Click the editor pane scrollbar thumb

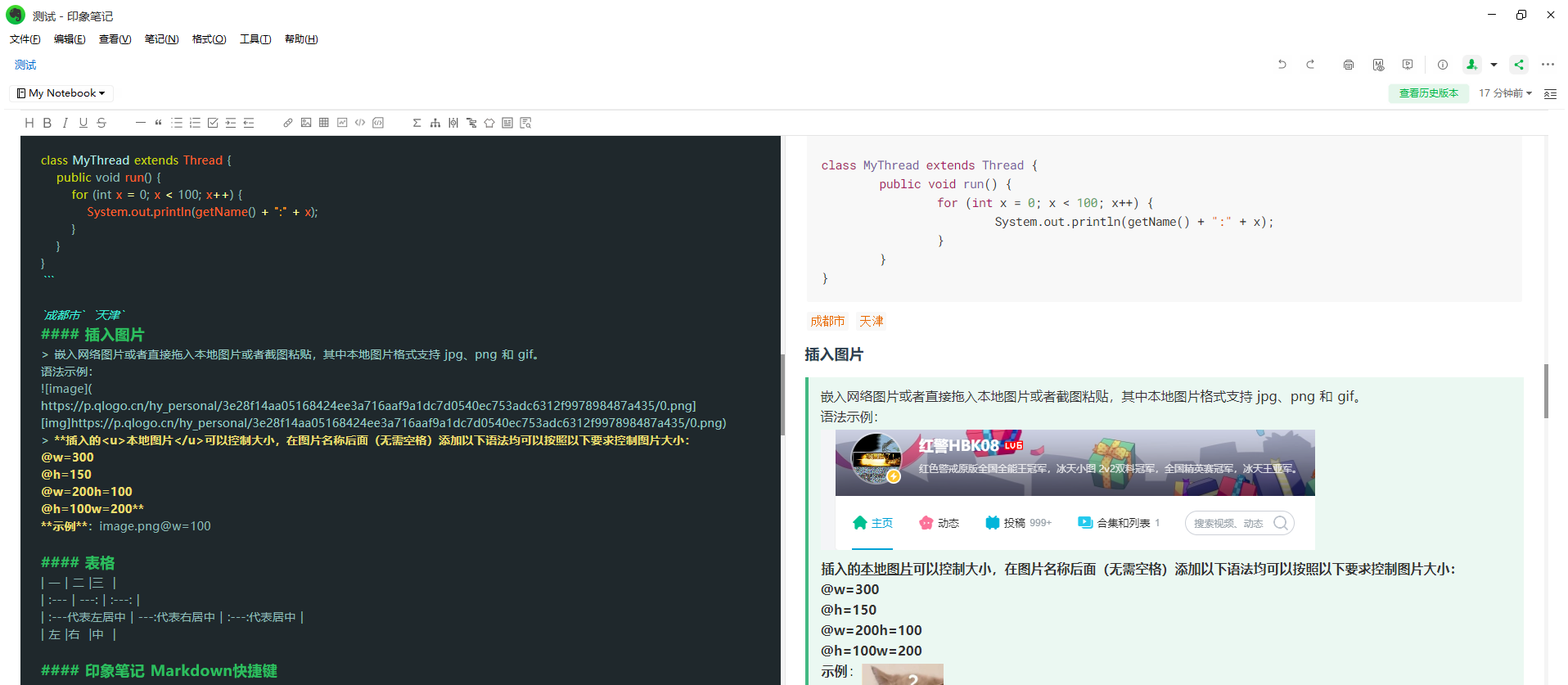tap(782, 394)
